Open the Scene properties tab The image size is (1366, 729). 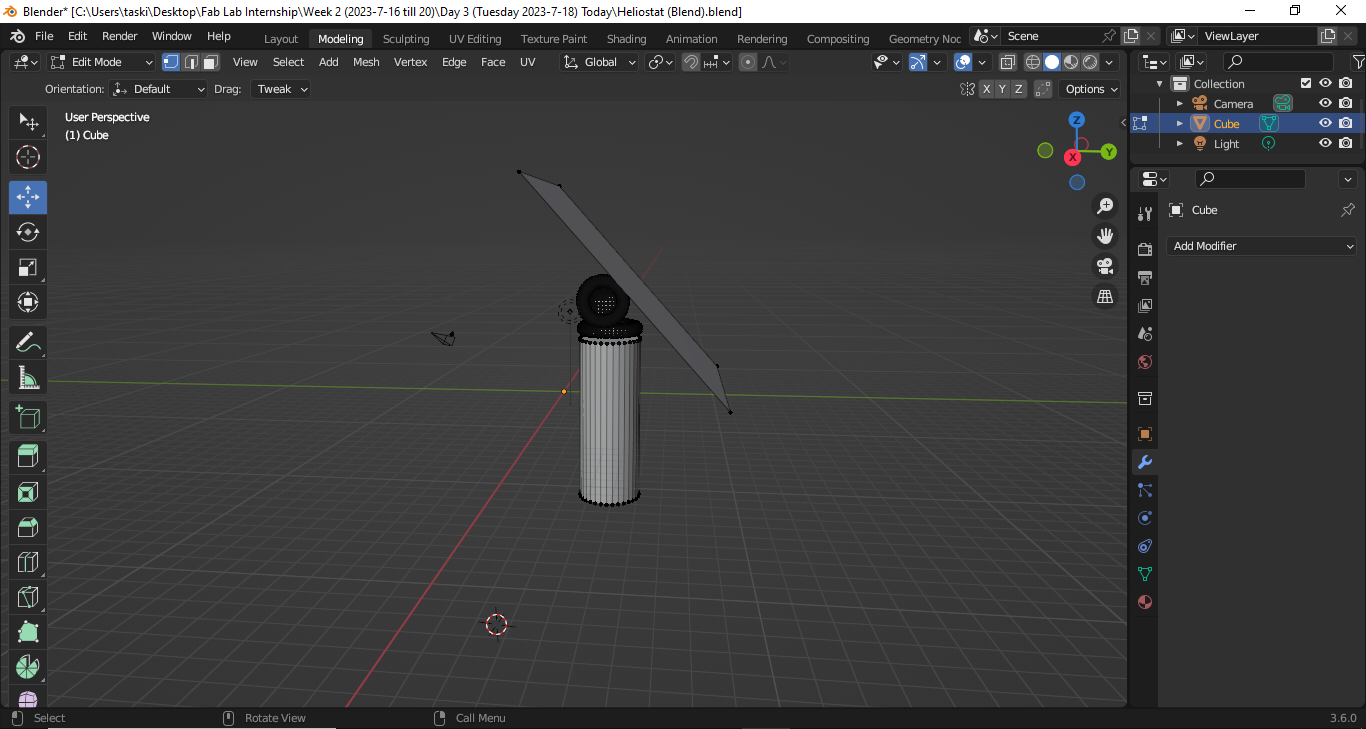pyautogui.click(x=1145, y=333)
